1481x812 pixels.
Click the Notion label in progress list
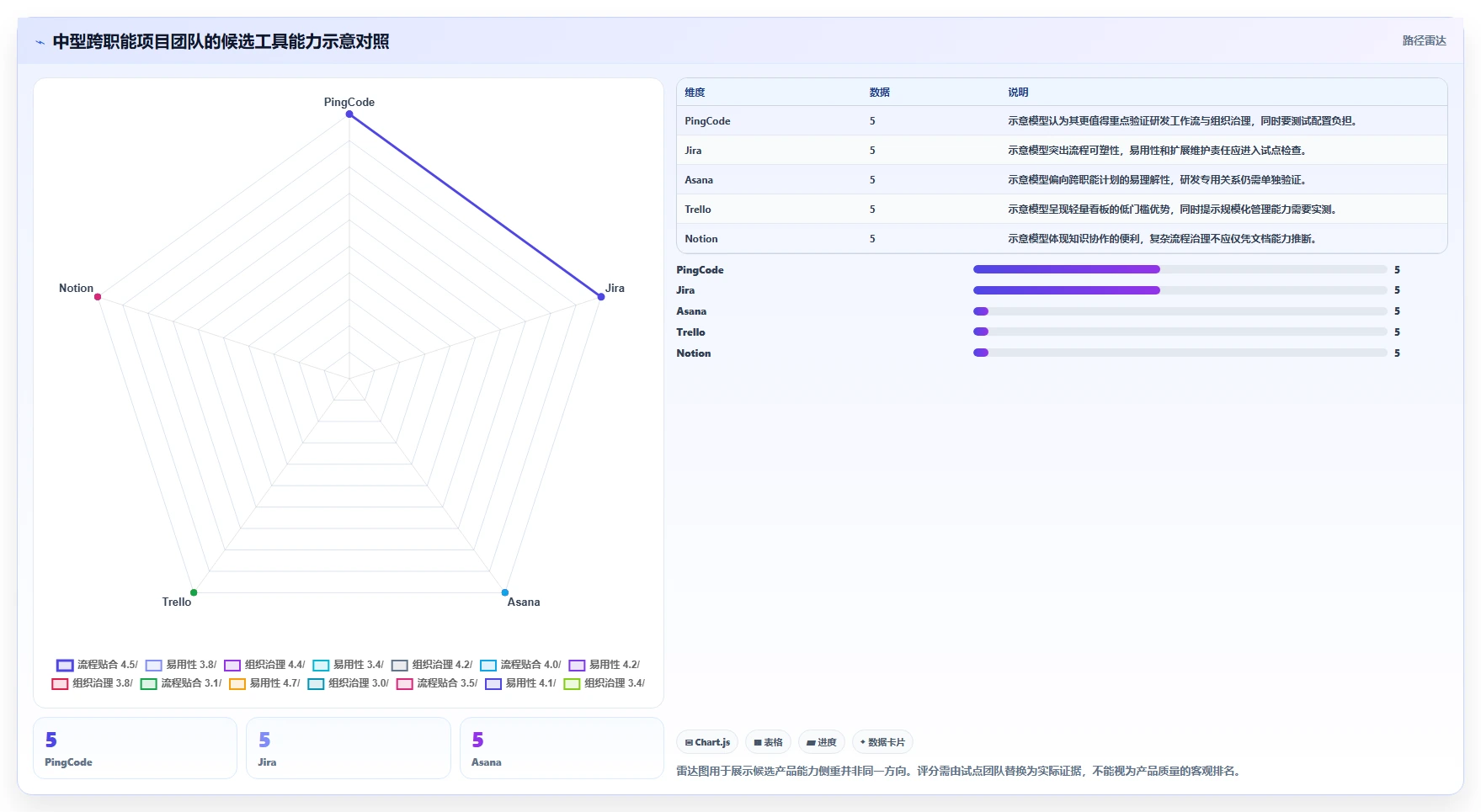[694, 353]
